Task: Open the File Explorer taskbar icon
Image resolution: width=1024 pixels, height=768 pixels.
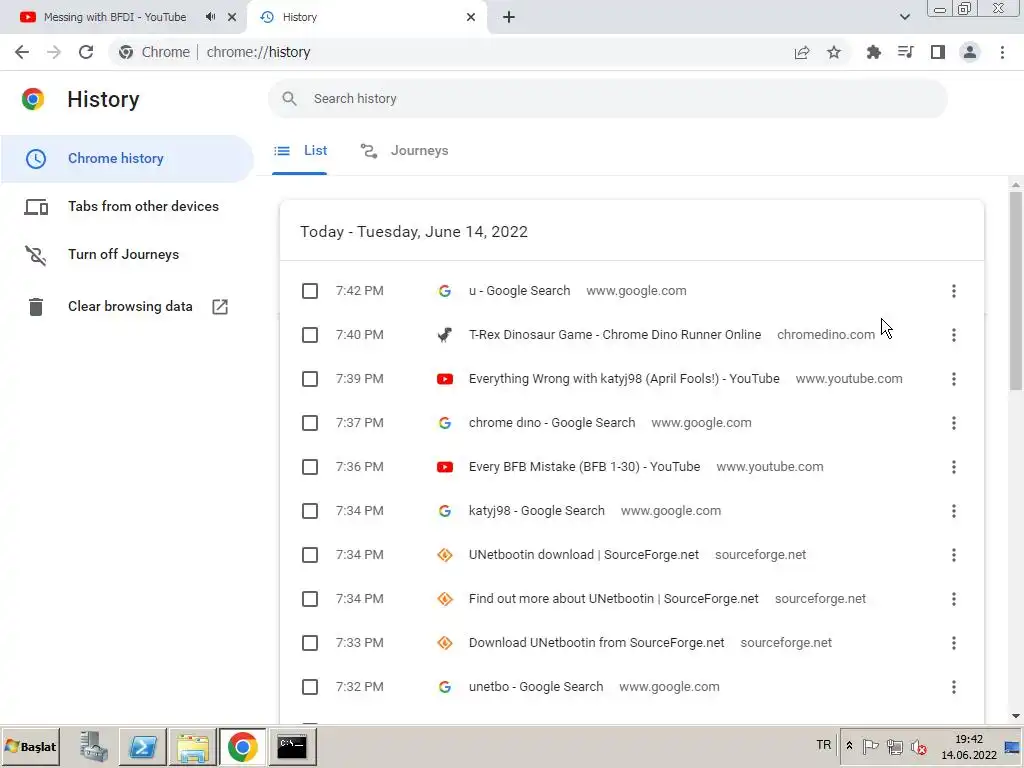Action: [x=193, y=746]
